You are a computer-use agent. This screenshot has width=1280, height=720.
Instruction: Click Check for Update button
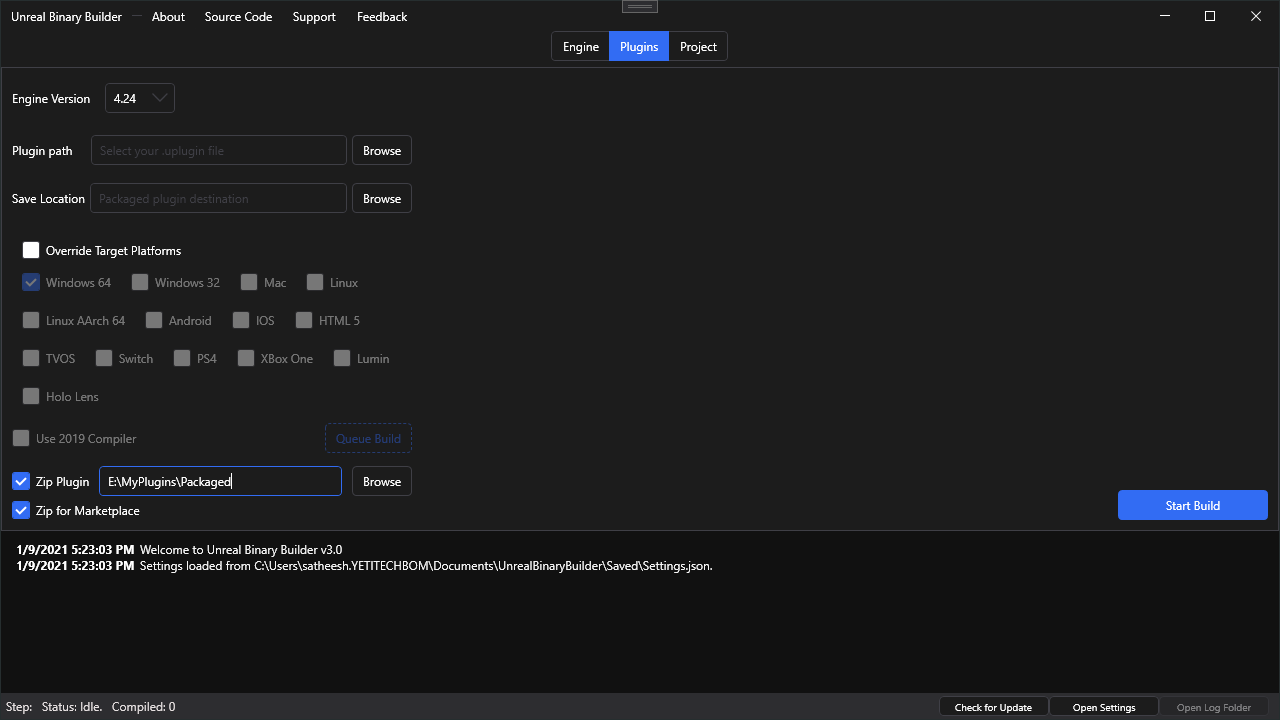coord(993,707)
